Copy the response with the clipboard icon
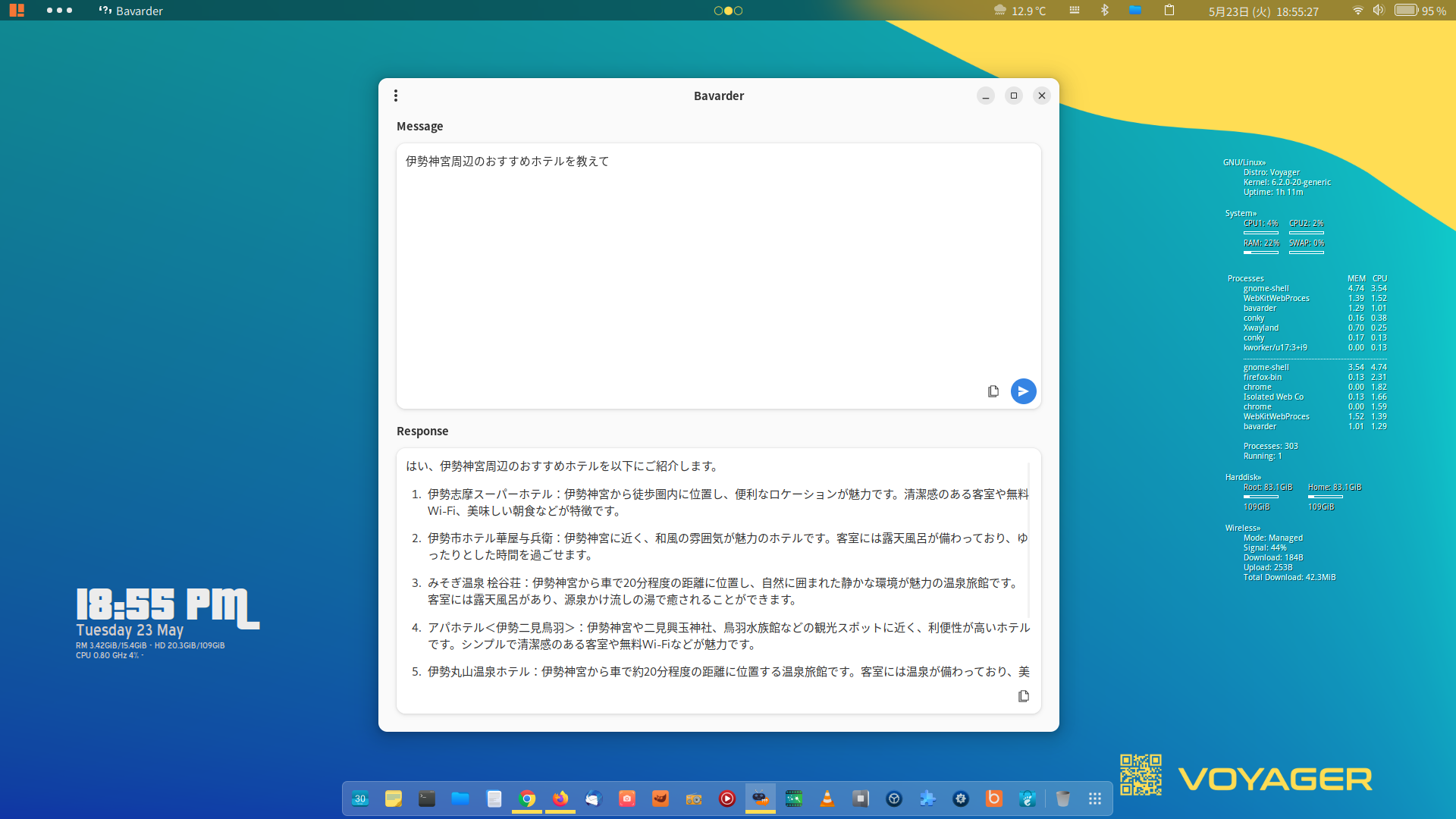Screen dimensions: 1456x819 pyautogui.click(x=1023, y=696)
